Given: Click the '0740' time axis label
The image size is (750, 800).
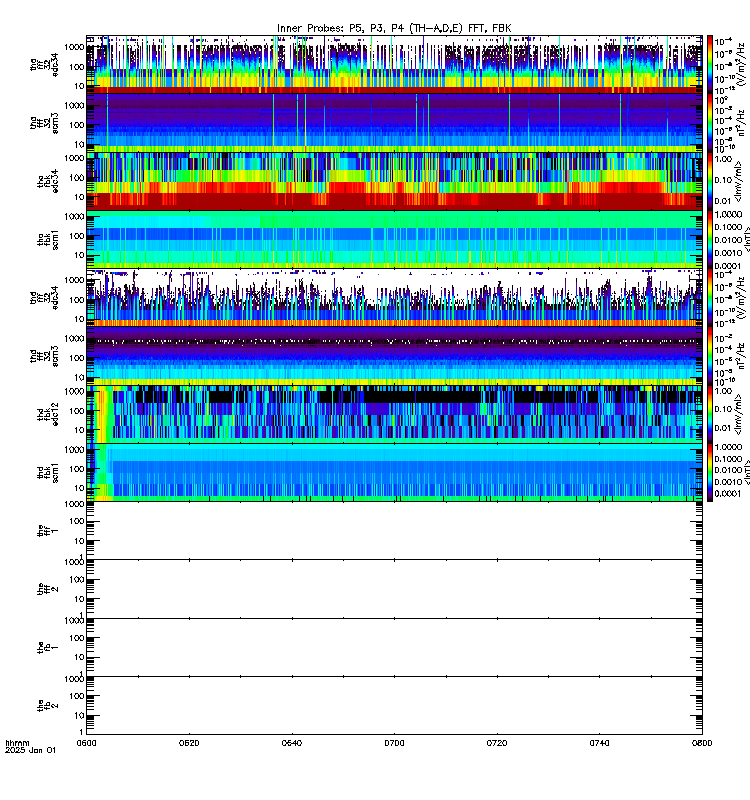Looking at the screenshot, I should (599, 743).
